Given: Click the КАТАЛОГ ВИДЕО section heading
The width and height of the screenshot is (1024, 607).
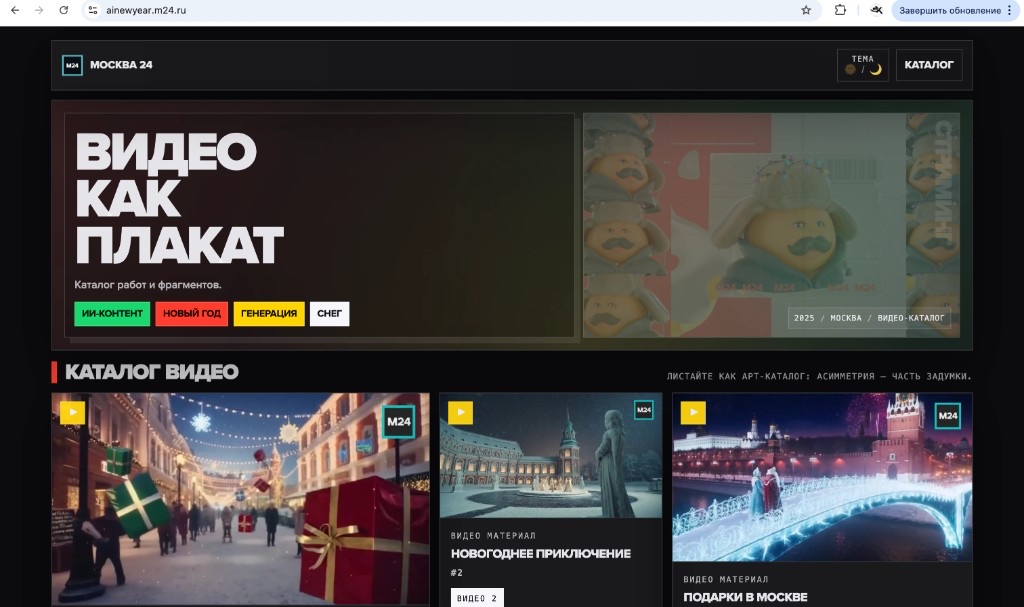Looking at the screenshot, I should (x=152, y=372).
